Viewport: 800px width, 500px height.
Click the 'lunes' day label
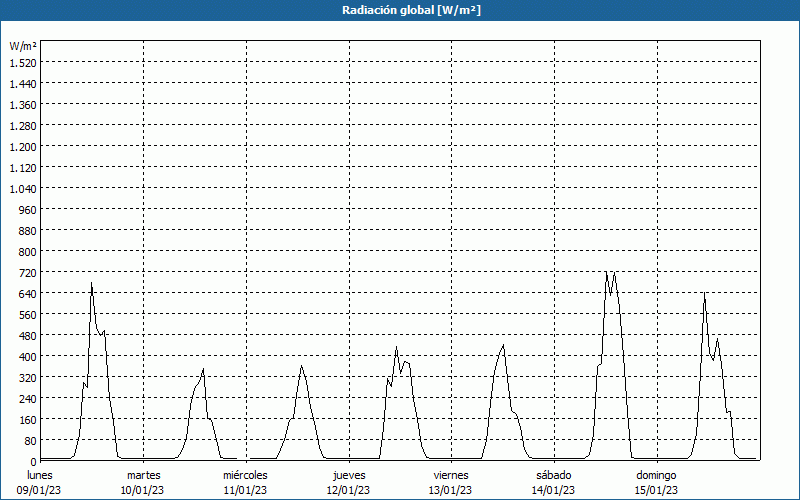pyautogui.click(x=40, y=475)
